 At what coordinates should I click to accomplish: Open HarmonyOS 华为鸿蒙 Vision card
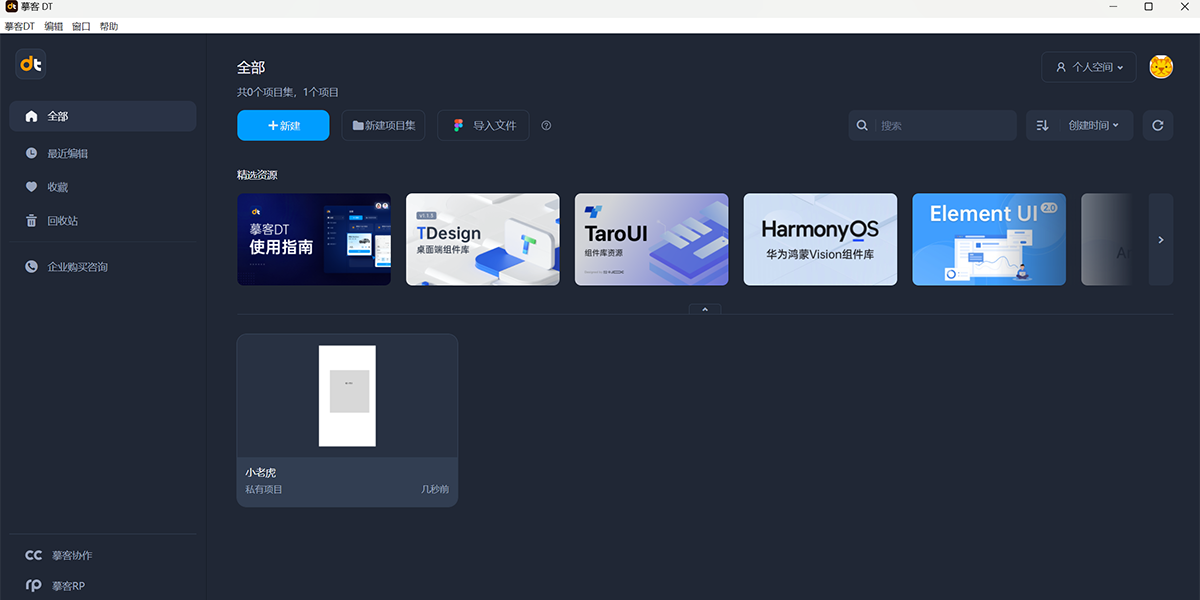[820, 239]
